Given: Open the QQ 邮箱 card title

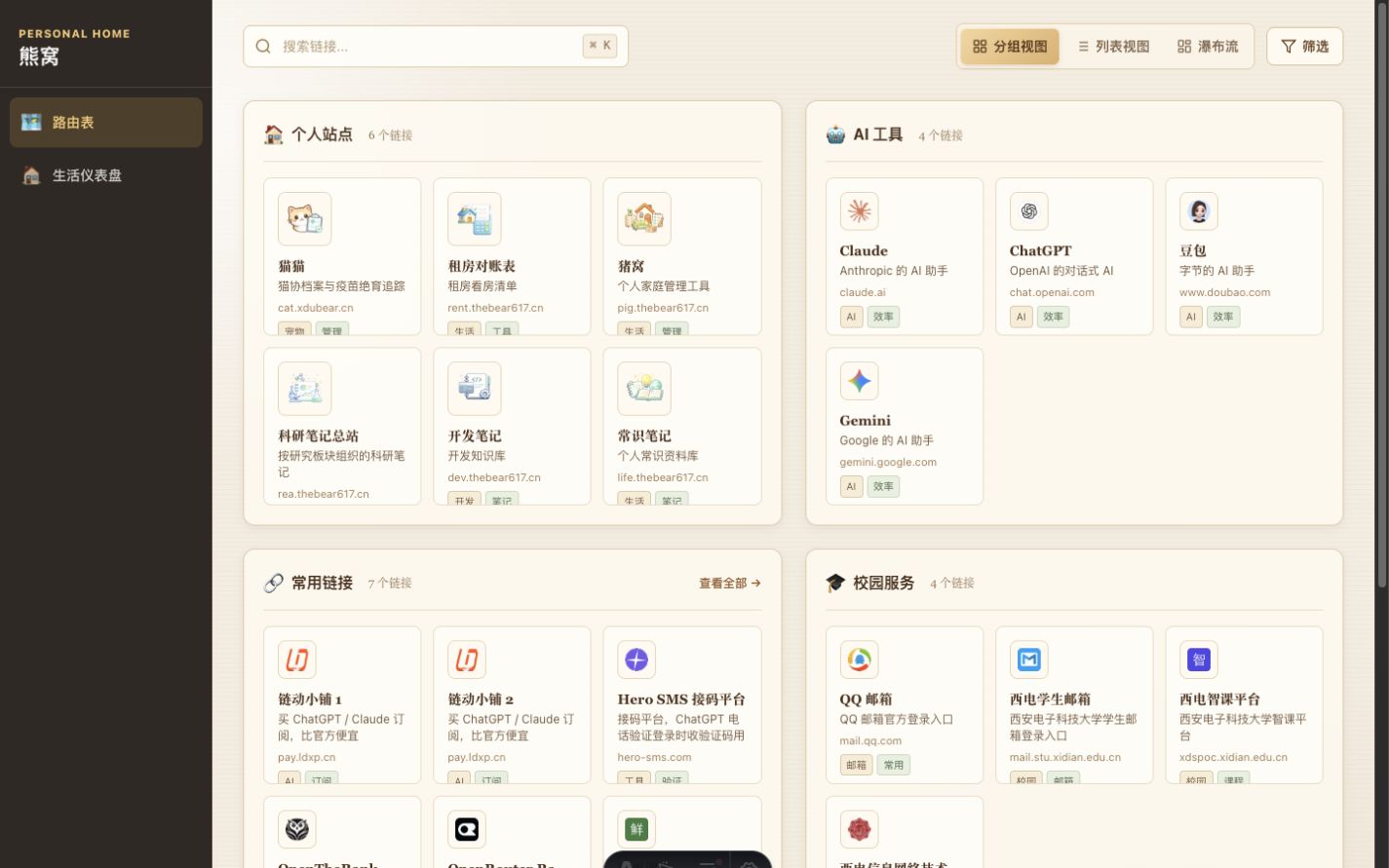Looking at the screenshot, I should 867,699.
